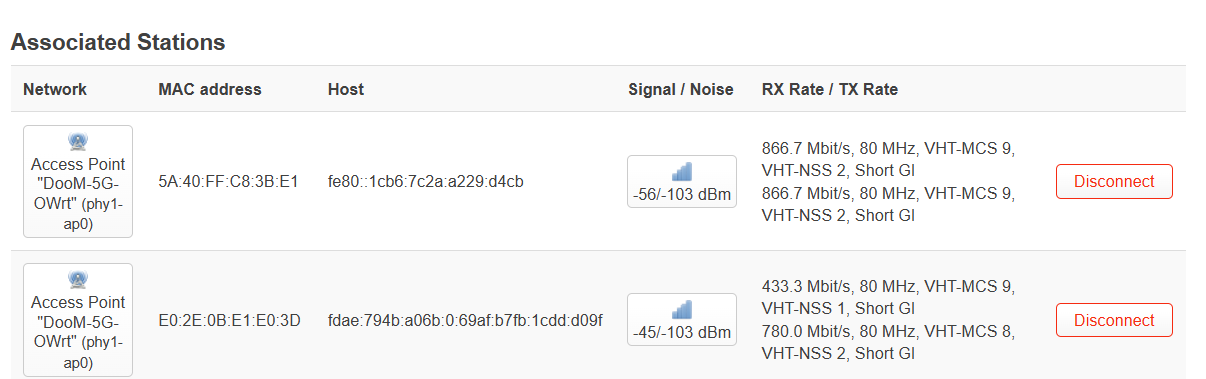Screen dimensions: 1206x379
Task: Click host fdae:794b:a06b:0:69af:b7fb:1cdd:d09f
Action: [465, 320]
